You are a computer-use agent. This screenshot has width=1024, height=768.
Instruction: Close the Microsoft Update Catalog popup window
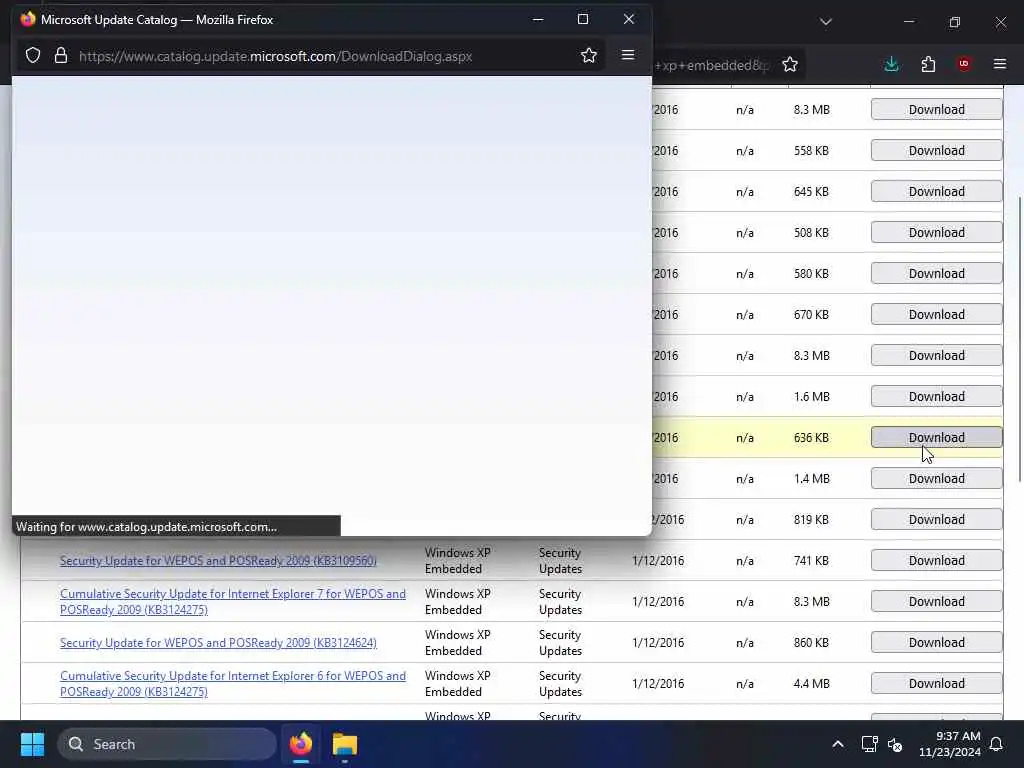[x=628, y=20]
